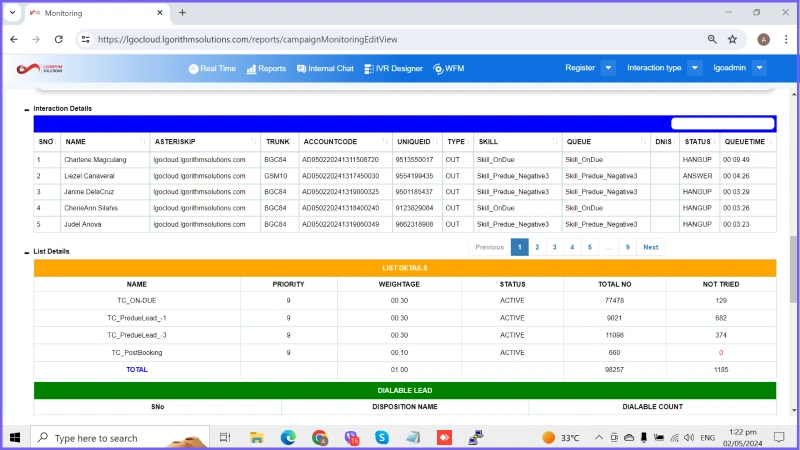
Task: Go to page 2 of interactions
Action: tap(537, 247)
